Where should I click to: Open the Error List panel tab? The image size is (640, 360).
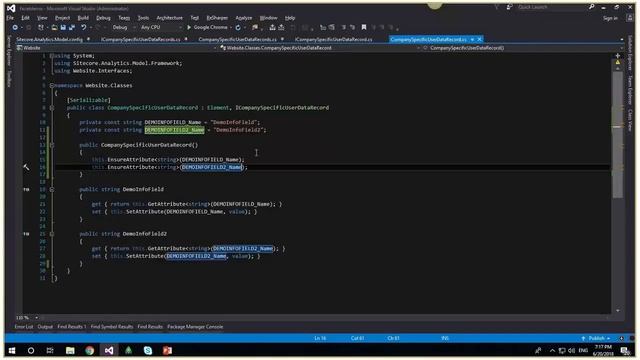pos(24,327)
